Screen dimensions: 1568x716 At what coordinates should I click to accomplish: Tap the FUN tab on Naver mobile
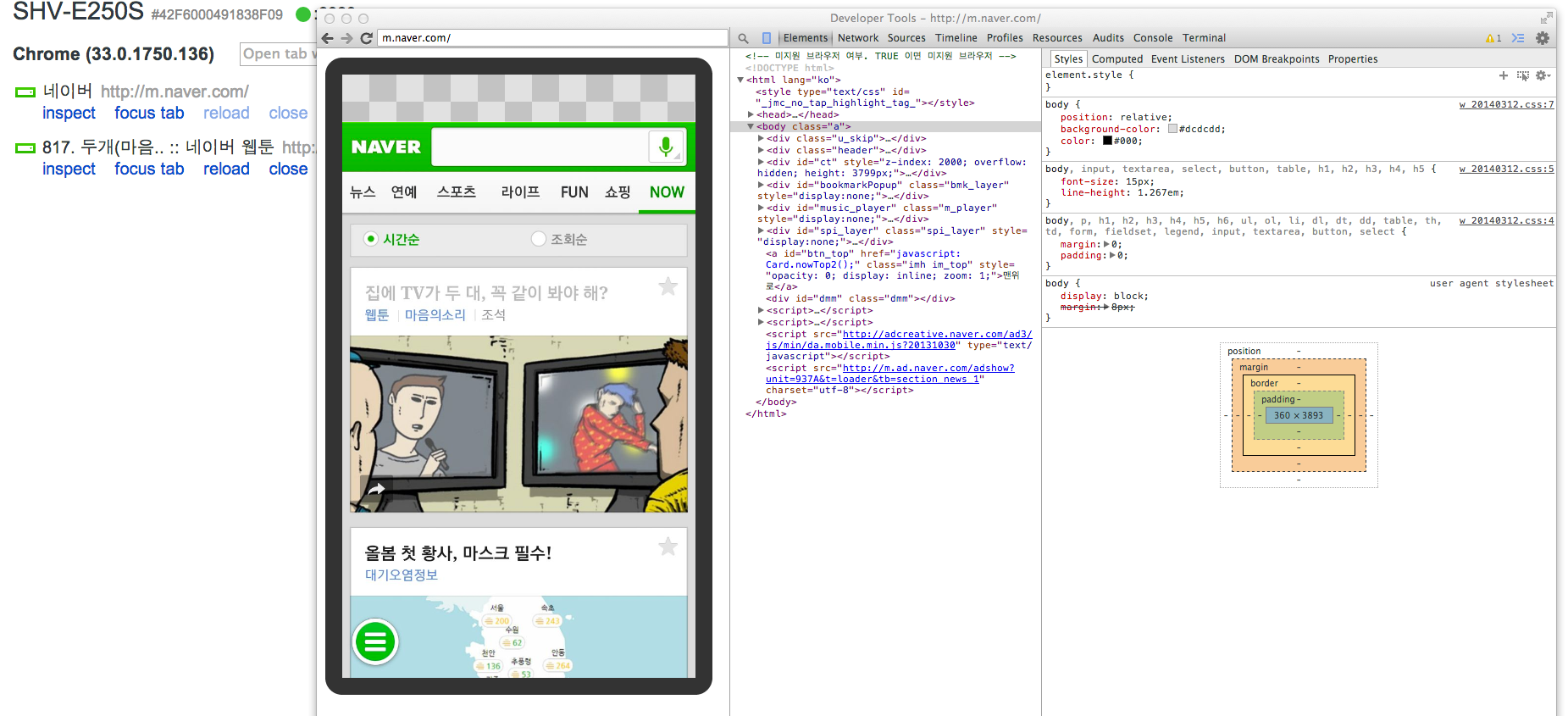coord(574,192)
